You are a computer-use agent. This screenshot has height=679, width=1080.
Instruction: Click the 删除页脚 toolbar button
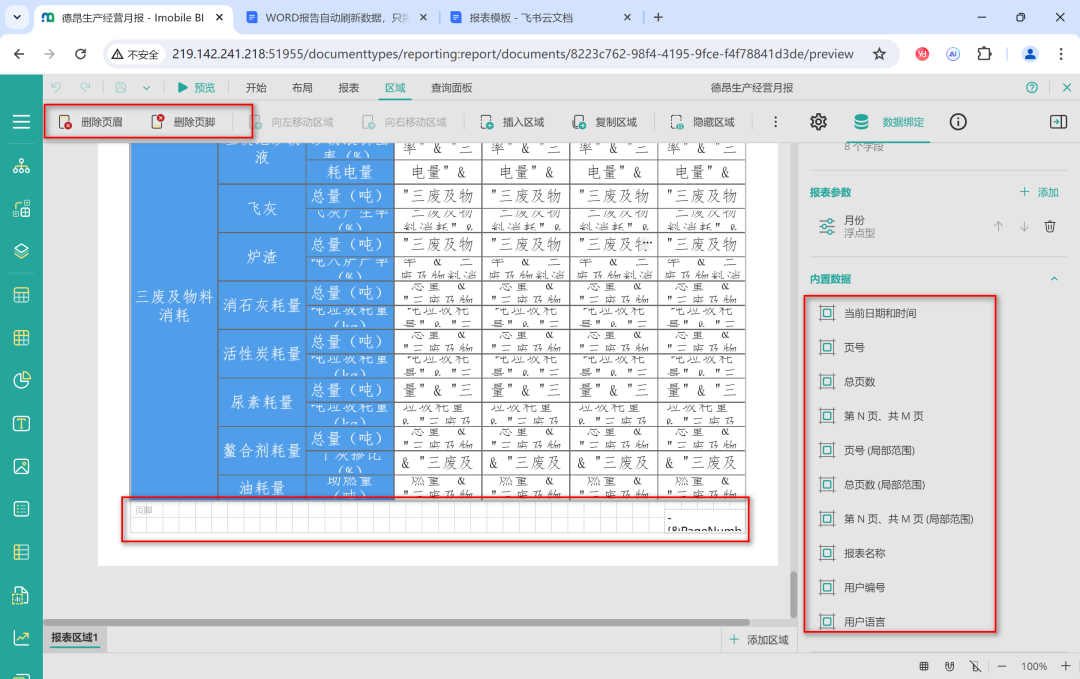point(183,122)
